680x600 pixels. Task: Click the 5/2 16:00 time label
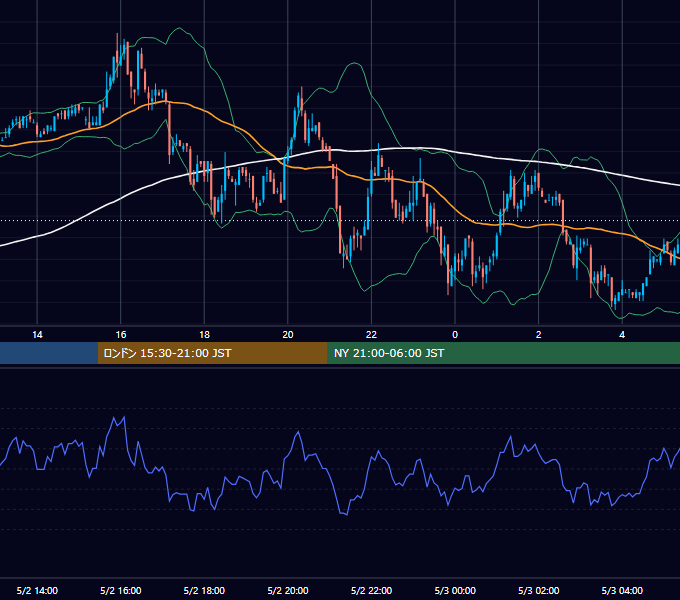pyautogui.click(x=121, y=590)
